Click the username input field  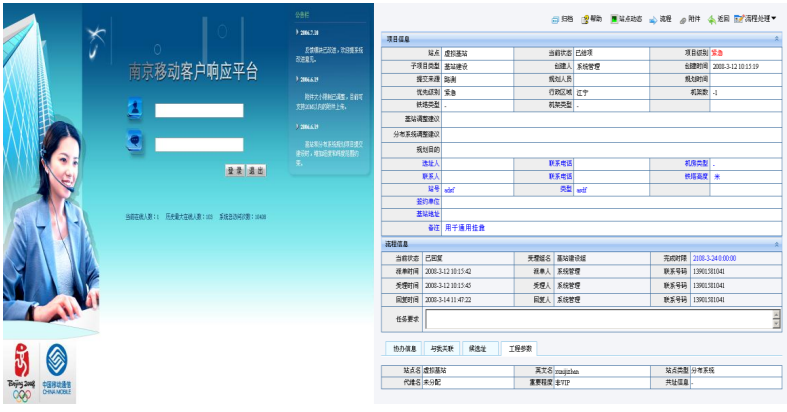pos(199,110)
